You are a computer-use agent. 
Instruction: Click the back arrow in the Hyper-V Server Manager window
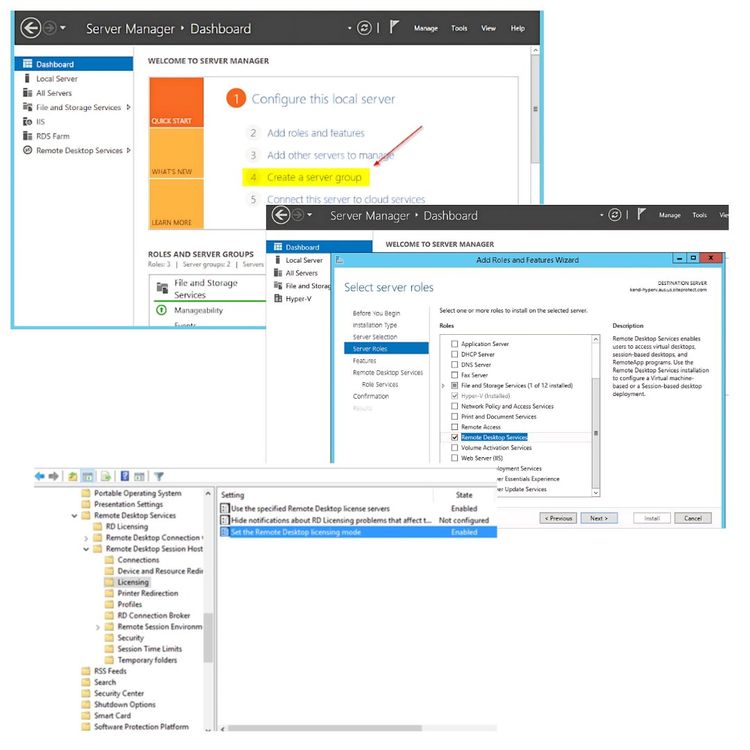[x=281, y=215]
